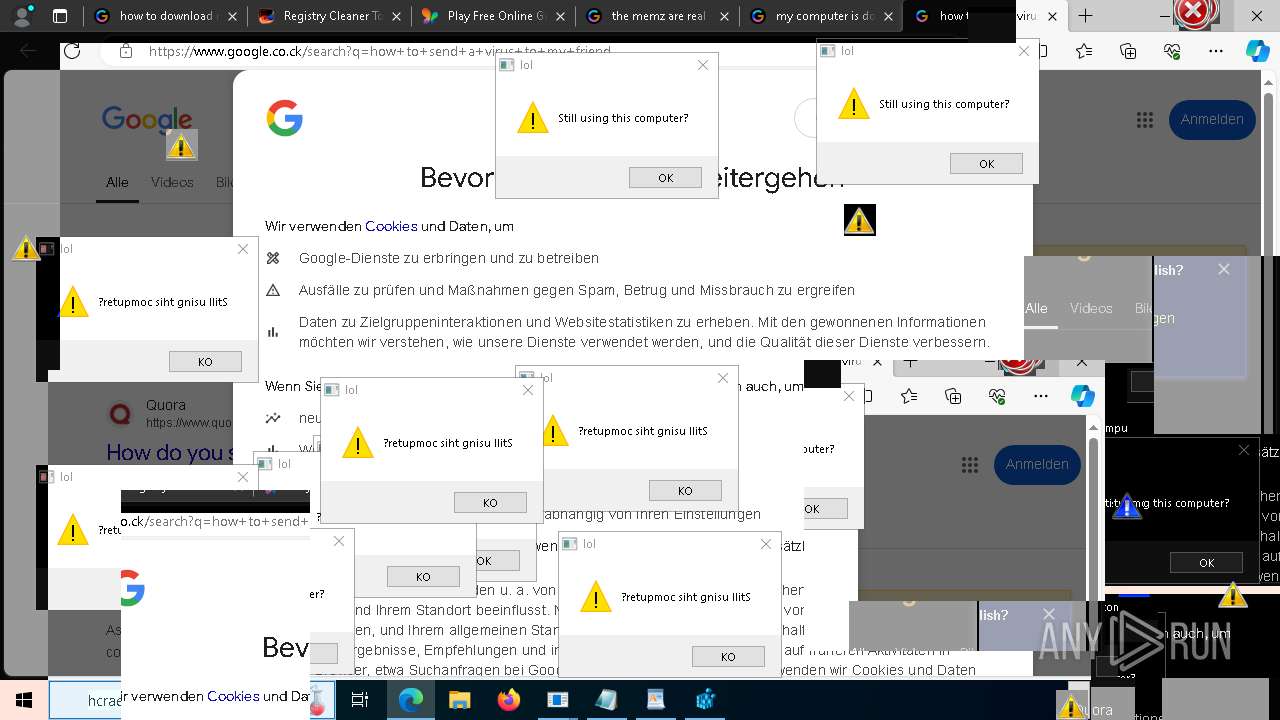Click OK in lol dialog beside top Anmelden
The image size is (1280, 720).
tap(986, 164)
